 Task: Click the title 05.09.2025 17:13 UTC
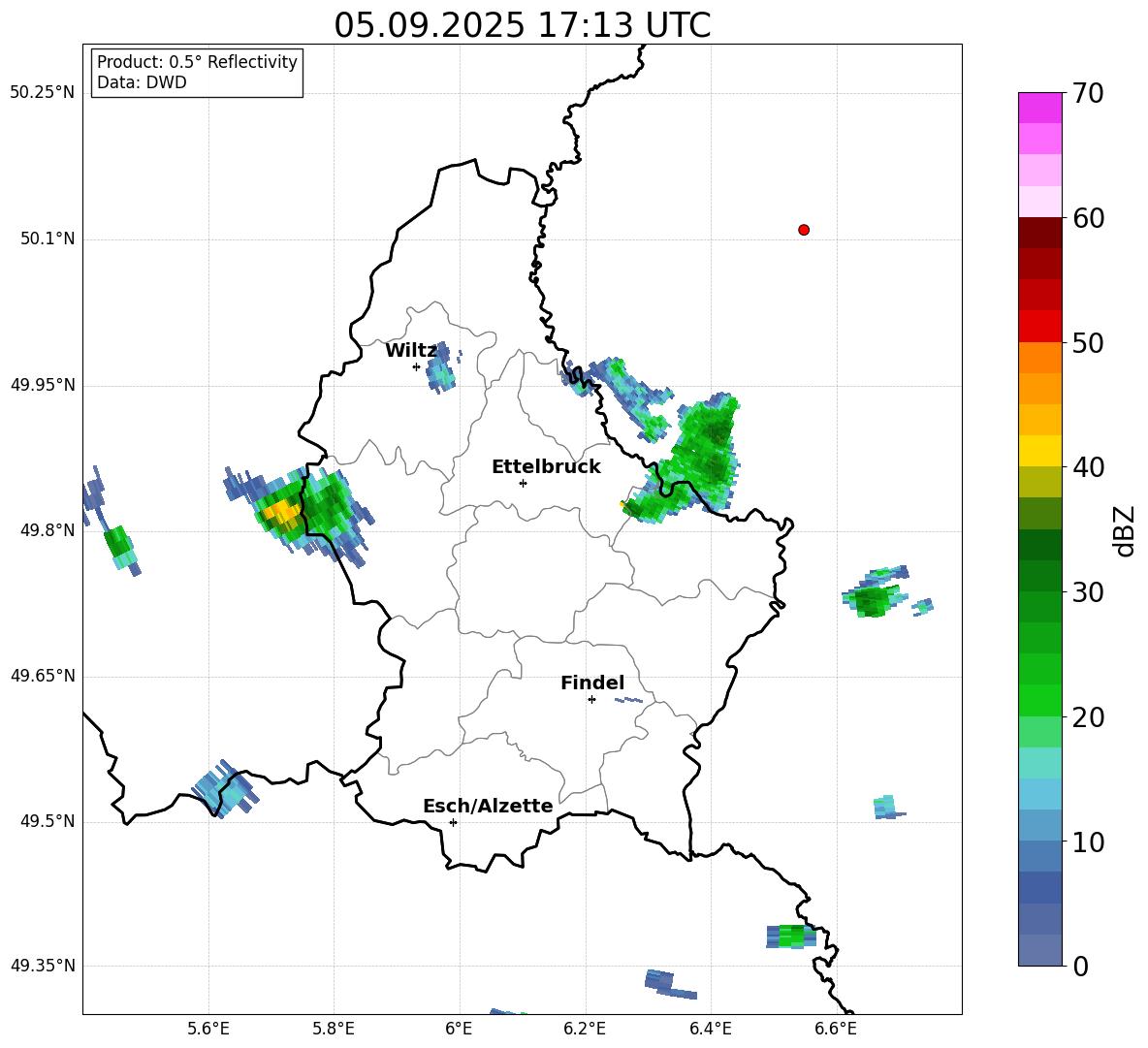522,25
